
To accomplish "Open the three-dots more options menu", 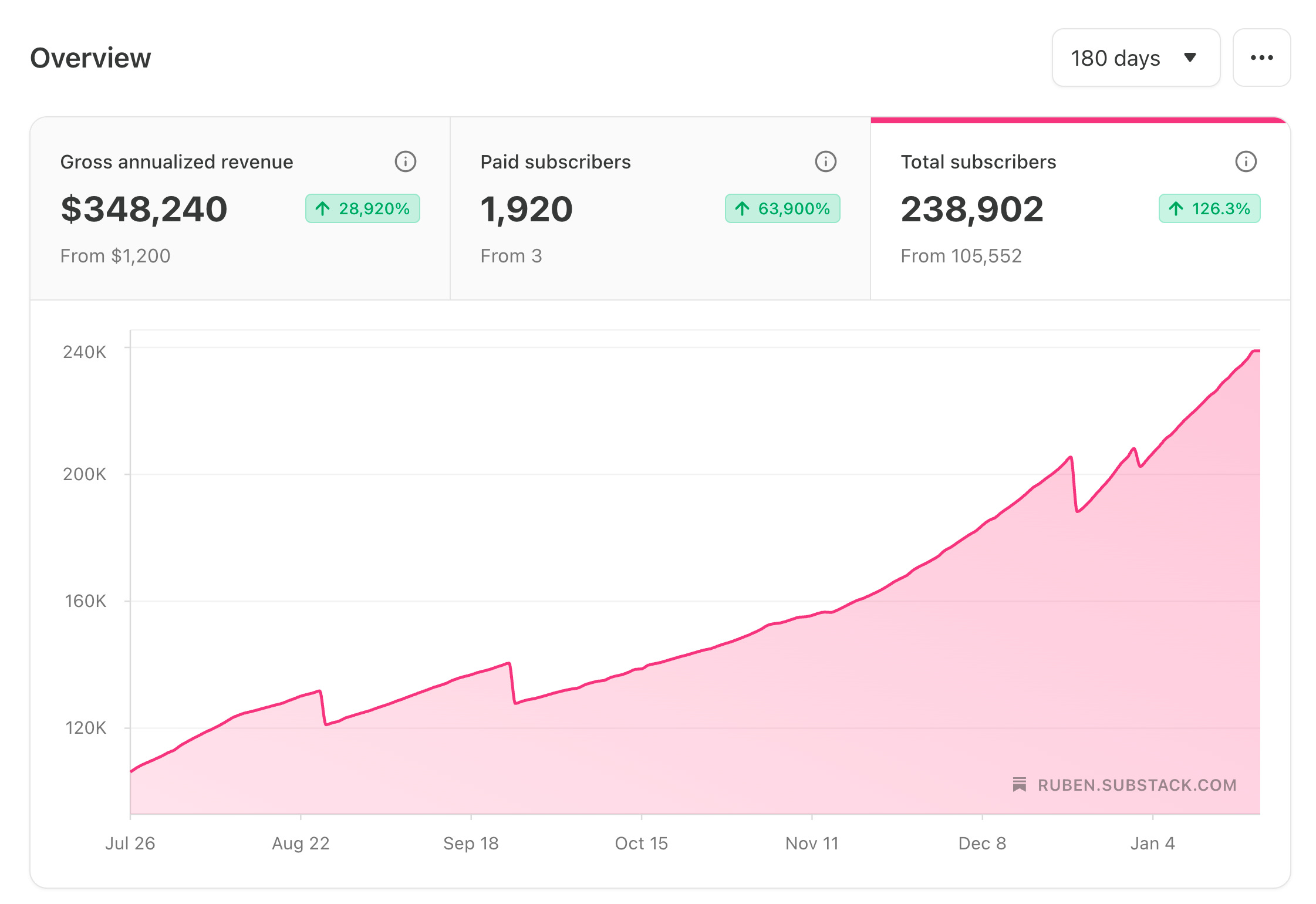I will [x=1261, y=58].
